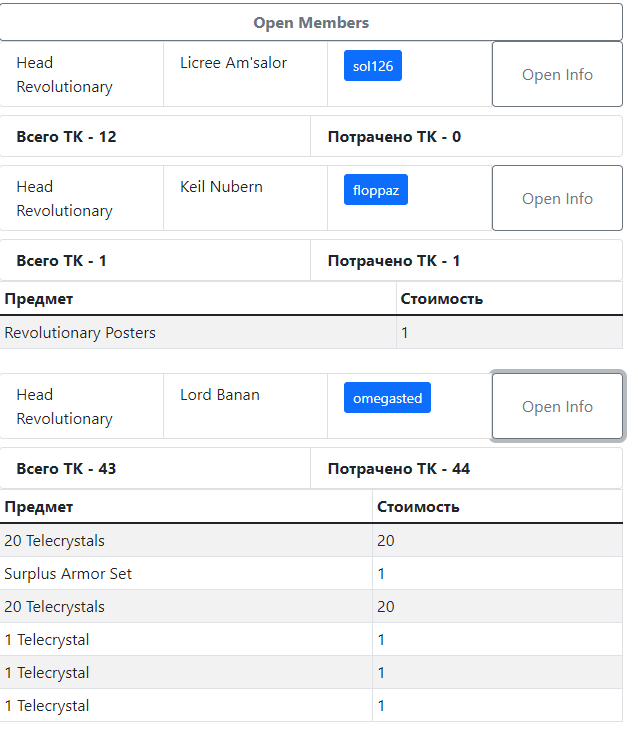Open Info for Licree Am'salor

[557, 74]
